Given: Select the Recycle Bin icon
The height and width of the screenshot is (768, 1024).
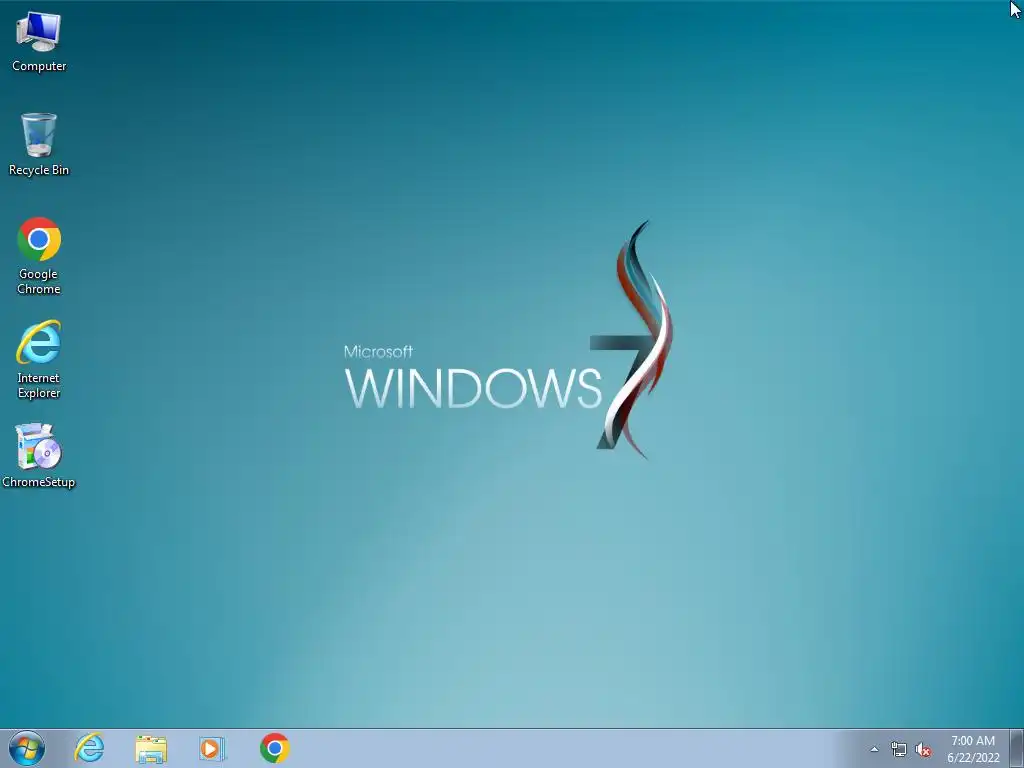Looking at the screenshot, I should tap(39, 144).
